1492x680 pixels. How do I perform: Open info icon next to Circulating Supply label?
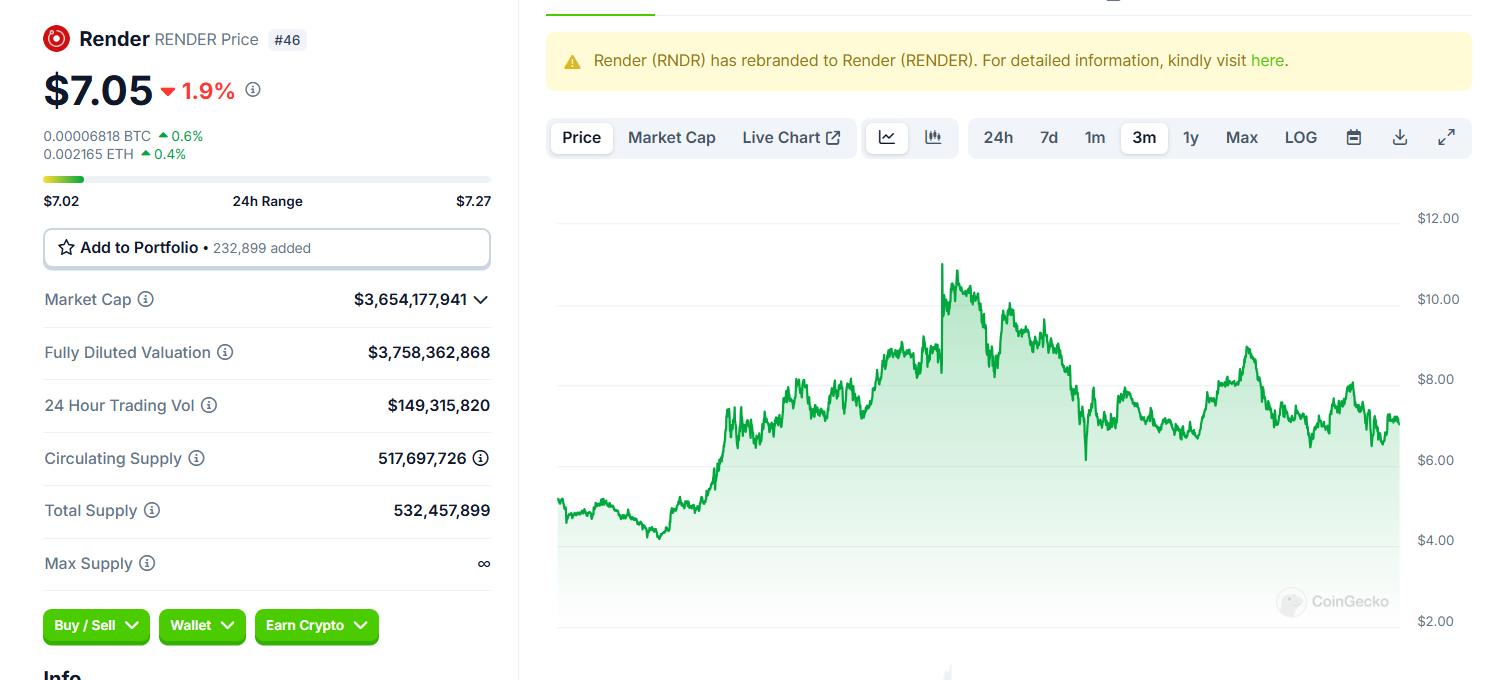[197, 458]
